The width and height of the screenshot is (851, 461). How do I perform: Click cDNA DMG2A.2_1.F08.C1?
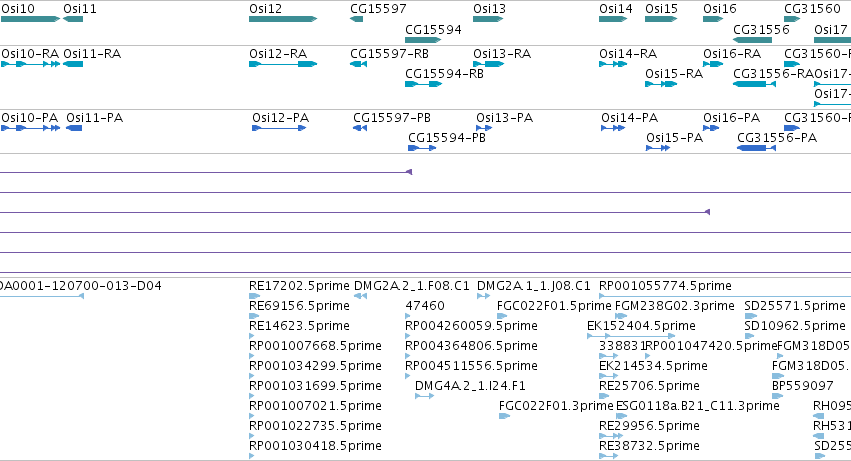coord(412,286)
